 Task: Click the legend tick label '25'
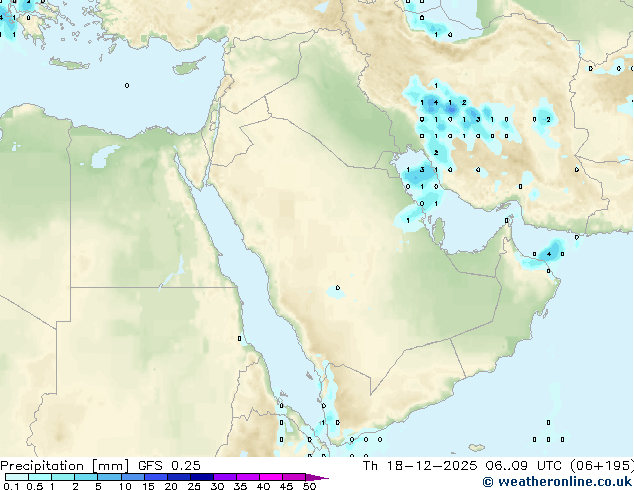[x=194, y=486]
